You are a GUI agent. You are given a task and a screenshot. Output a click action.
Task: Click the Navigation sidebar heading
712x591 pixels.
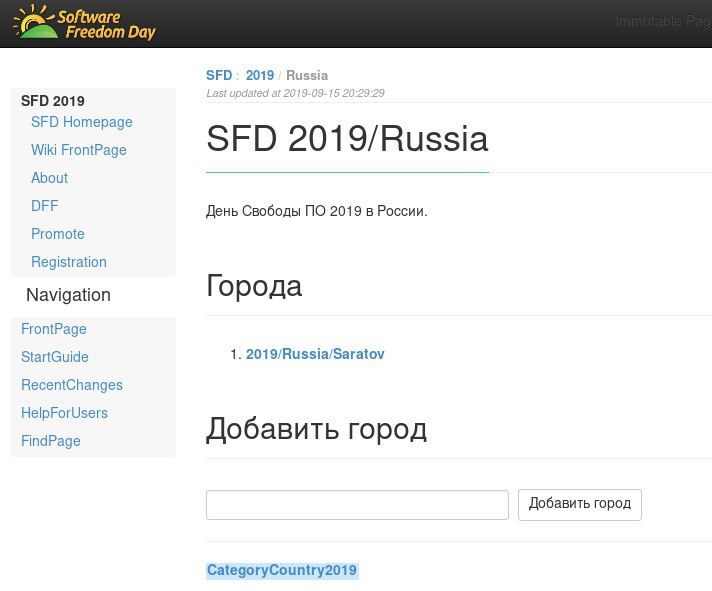coord(69,295)
